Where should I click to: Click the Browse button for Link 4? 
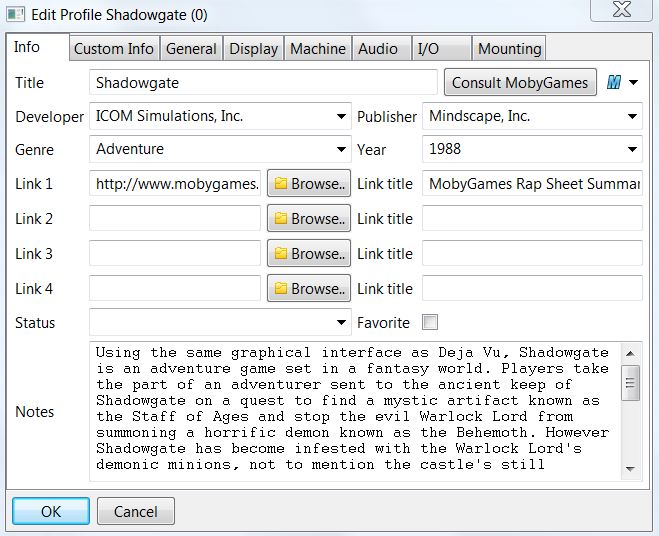tap(309, 288)
